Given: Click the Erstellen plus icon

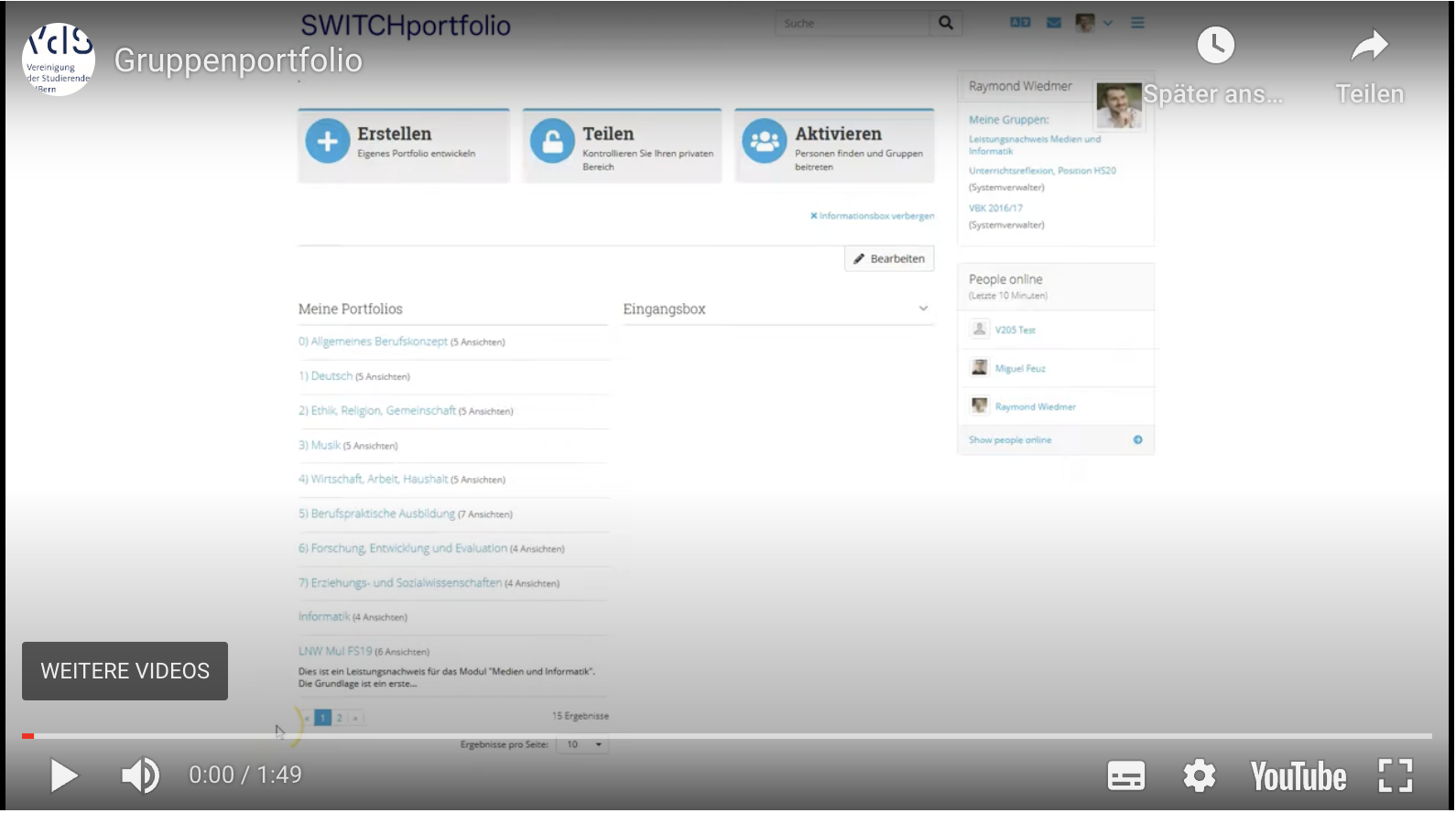Looking at the screenshot, I should point(327,141).
